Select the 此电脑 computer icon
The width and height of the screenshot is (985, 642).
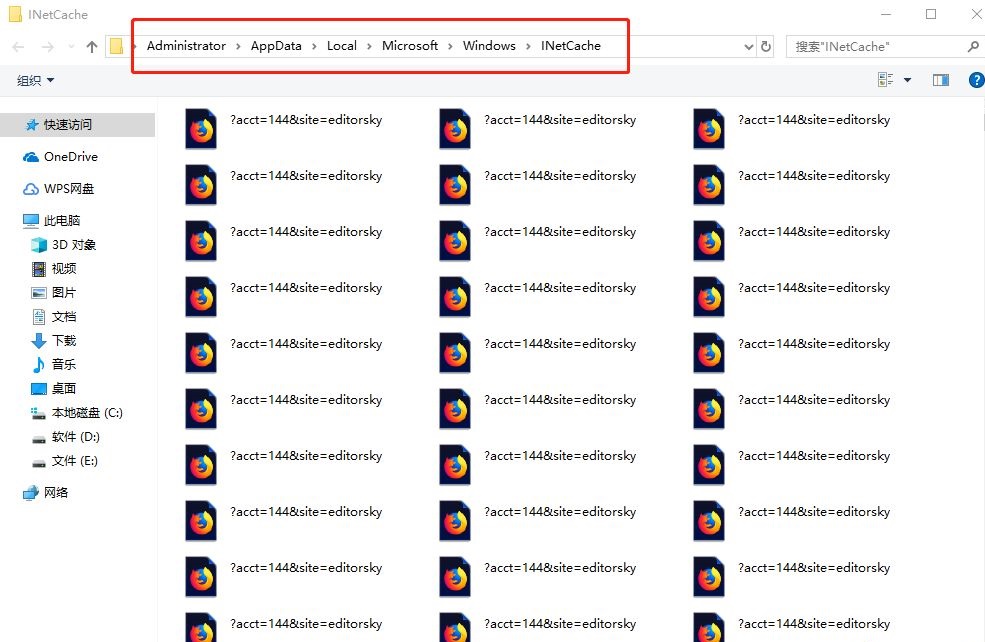[31, 220]
